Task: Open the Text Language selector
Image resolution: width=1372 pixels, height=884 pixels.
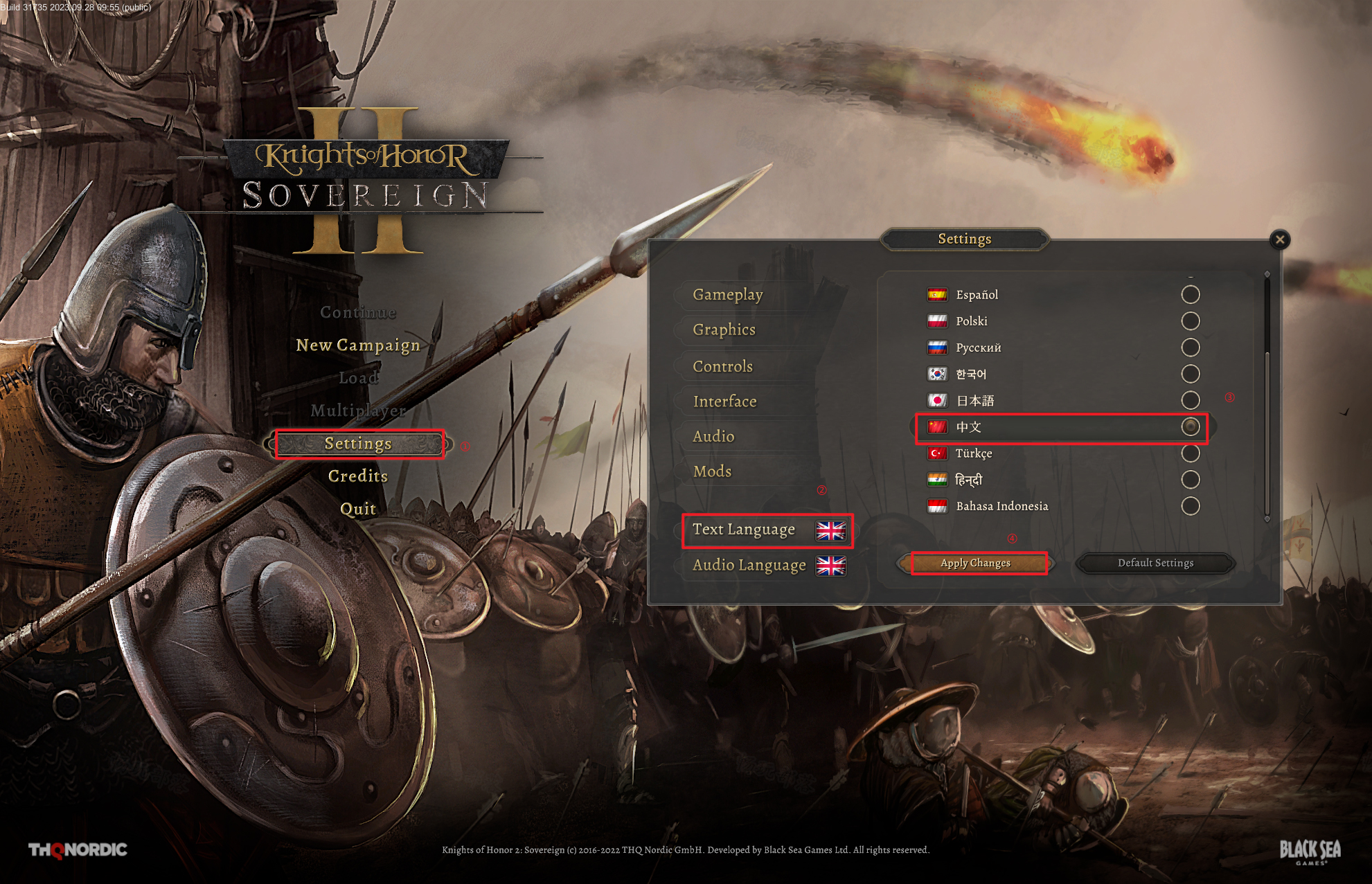Action: pos(768,530)
